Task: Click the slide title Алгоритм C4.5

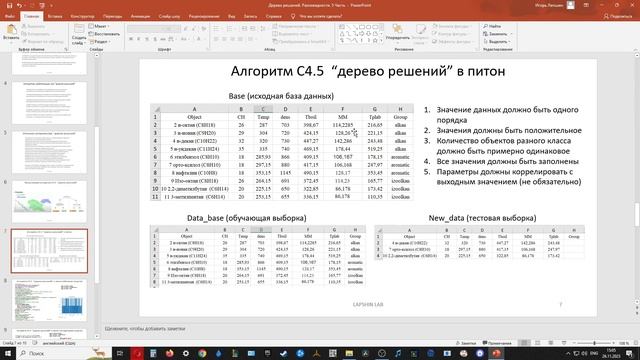Action: (368, 71)
